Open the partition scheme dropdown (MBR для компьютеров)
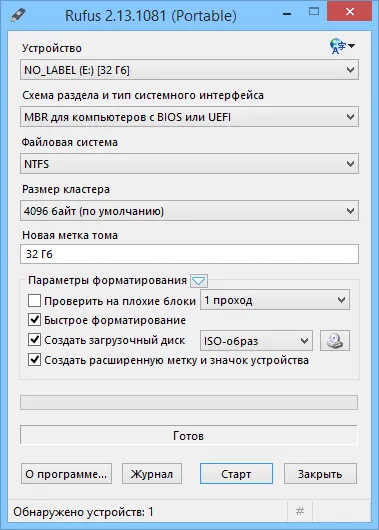The image size is (379, 530). [x=189, y=117]
